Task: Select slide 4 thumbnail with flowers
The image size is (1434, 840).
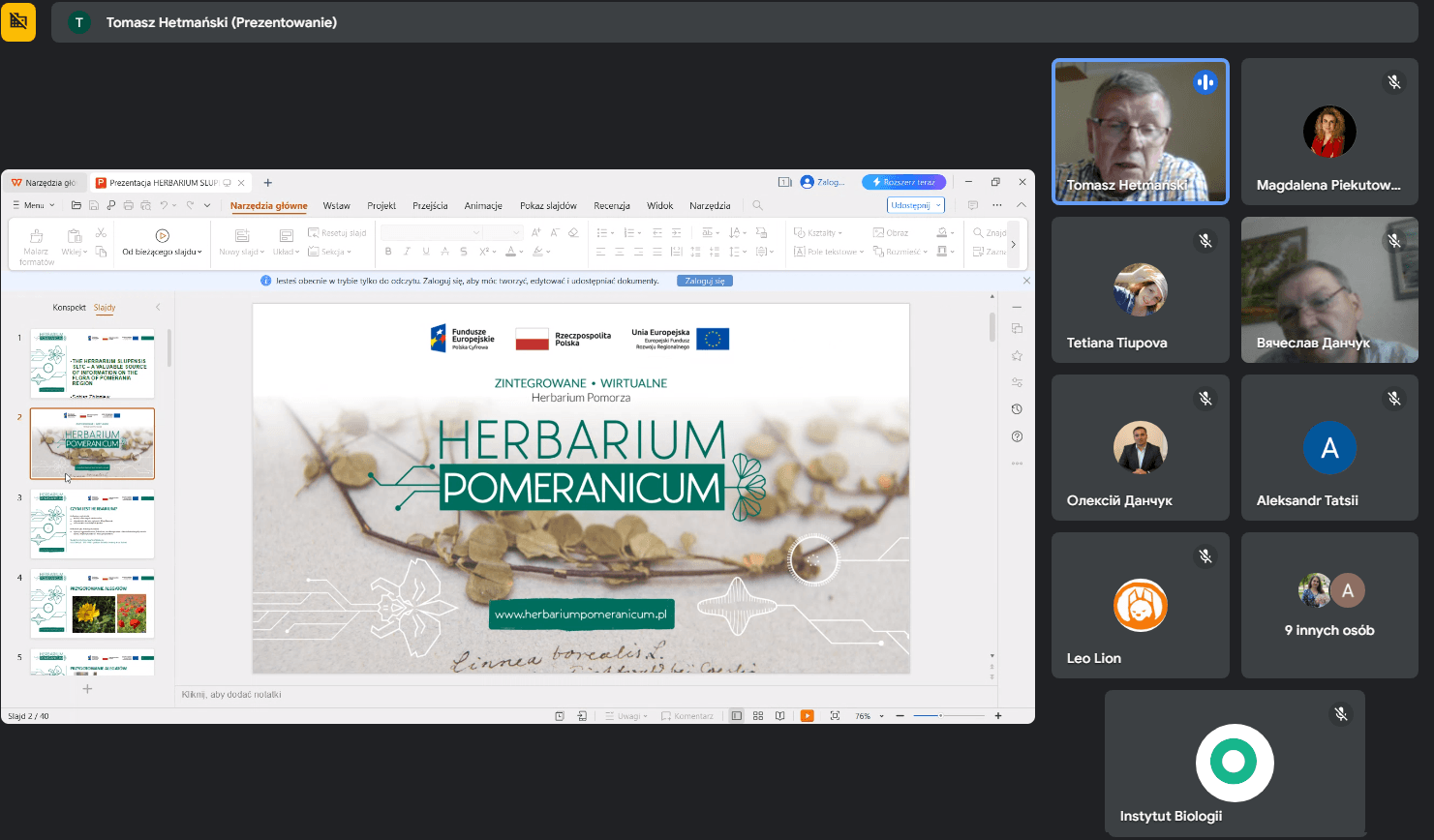Action: point(93,604)
